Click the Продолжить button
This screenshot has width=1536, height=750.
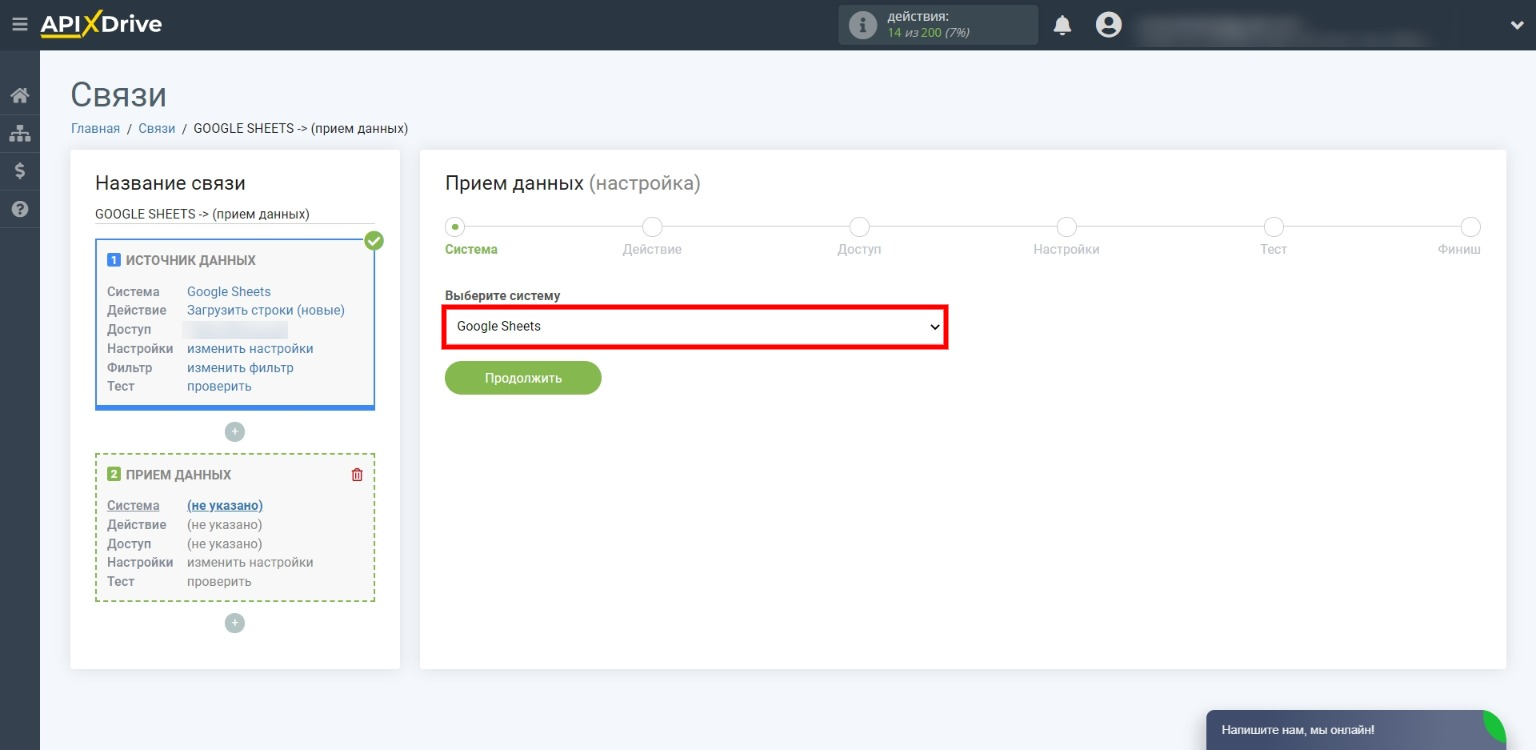coord(523,377)
